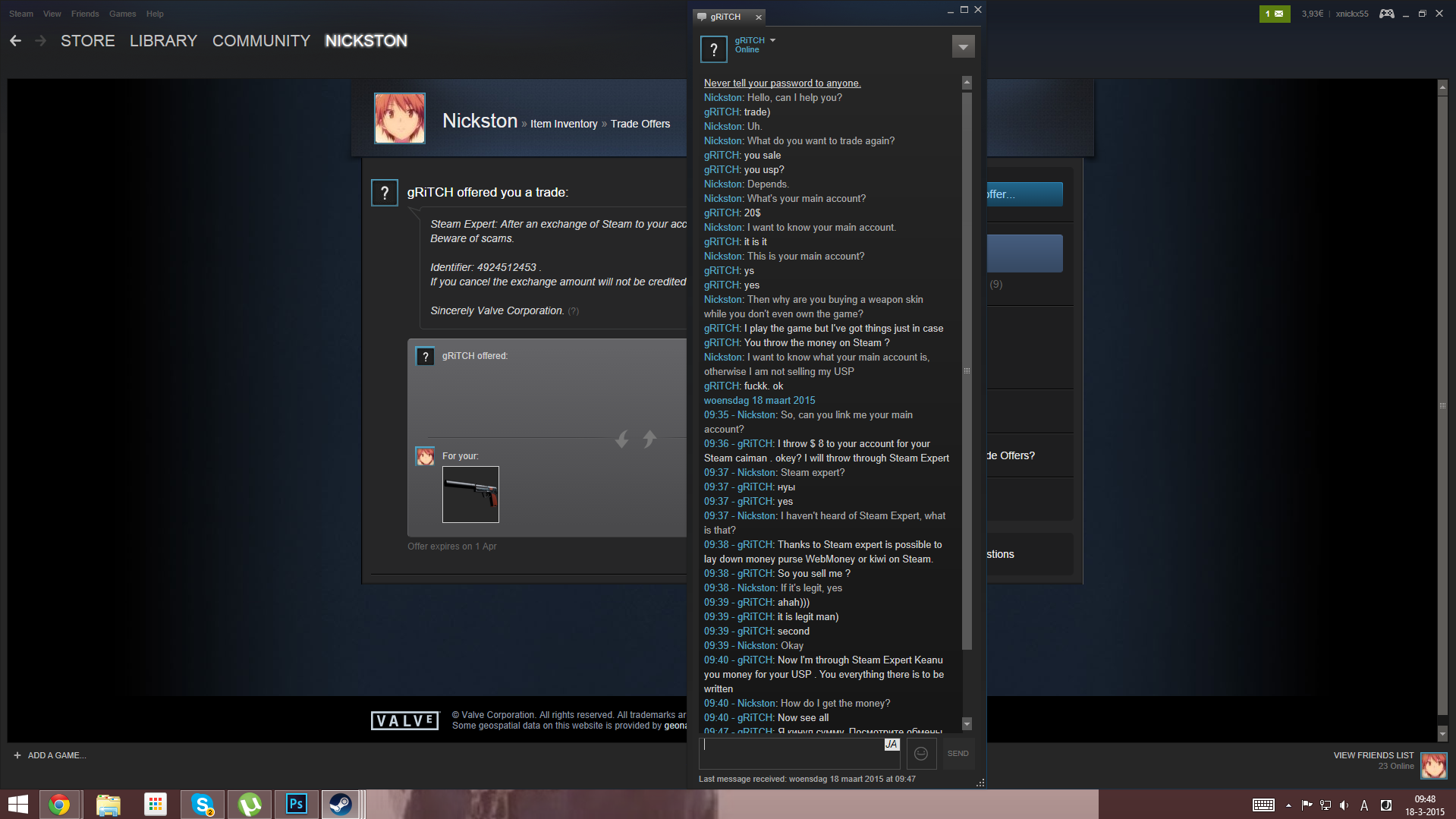Click the add a game plus icon
The width and height of the screenshot is (1456, 819).
click(x=17, y=755)
